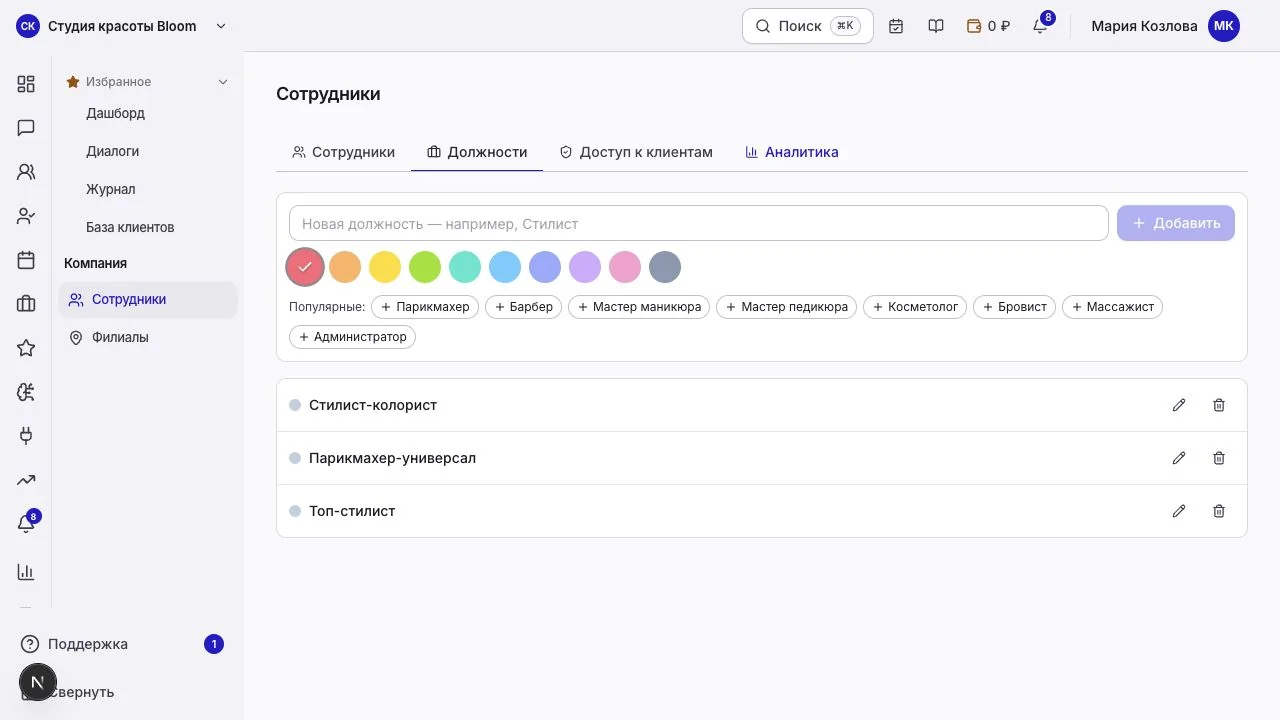
Task: Select the red color swatch
Action: [x=305, y=267]
